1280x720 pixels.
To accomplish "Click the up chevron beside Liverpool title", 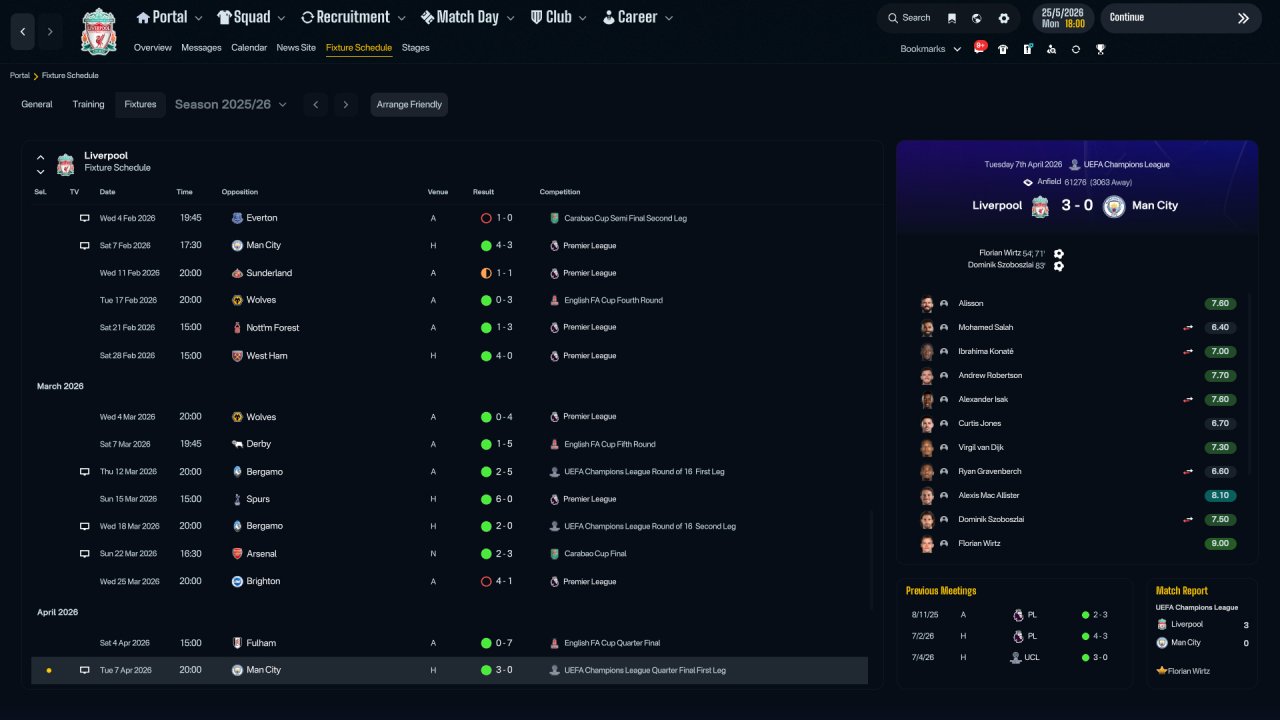I will click(41, 157).
